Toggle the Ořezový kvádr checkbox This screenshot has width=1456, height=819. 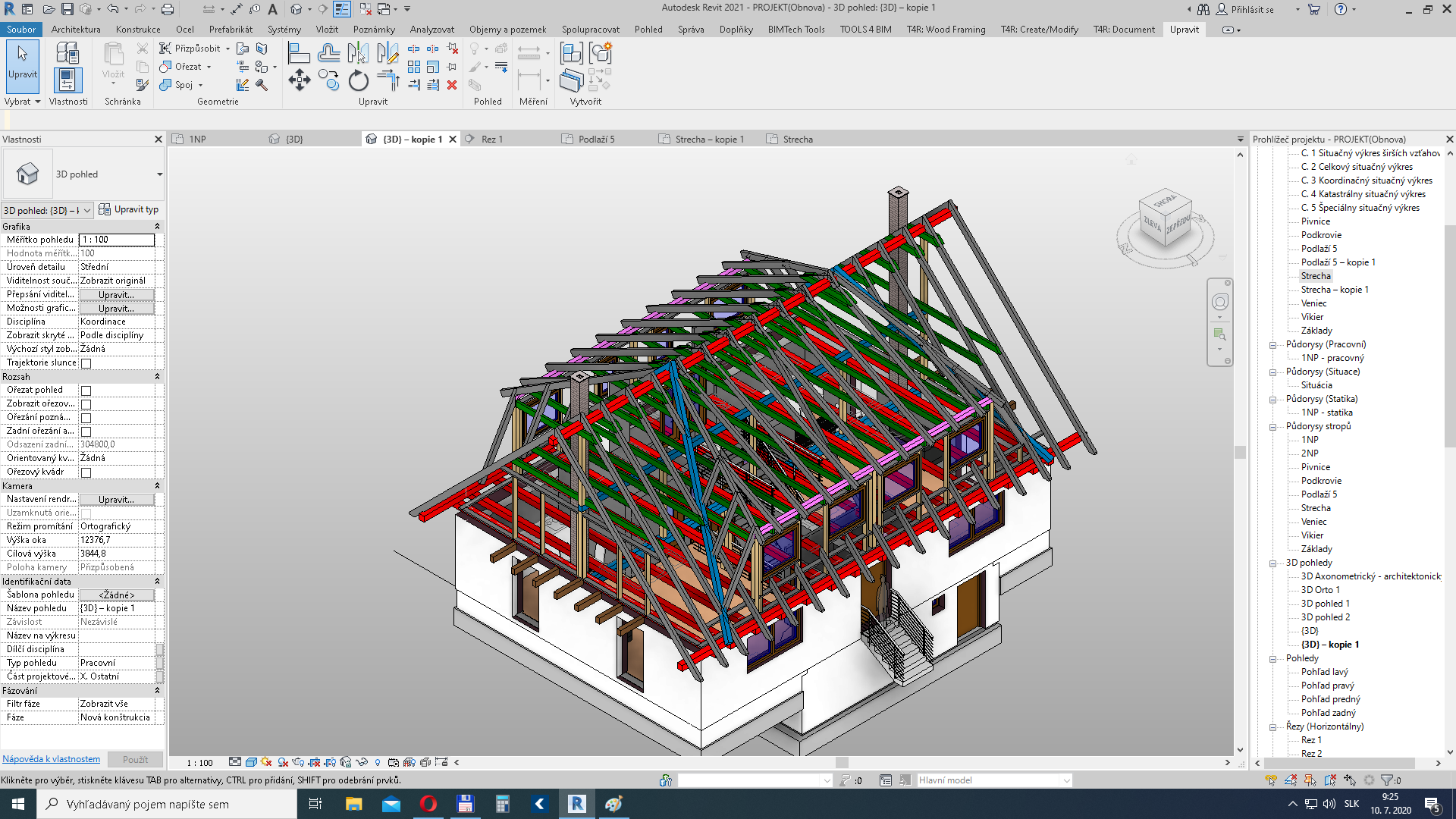[86, 472]
